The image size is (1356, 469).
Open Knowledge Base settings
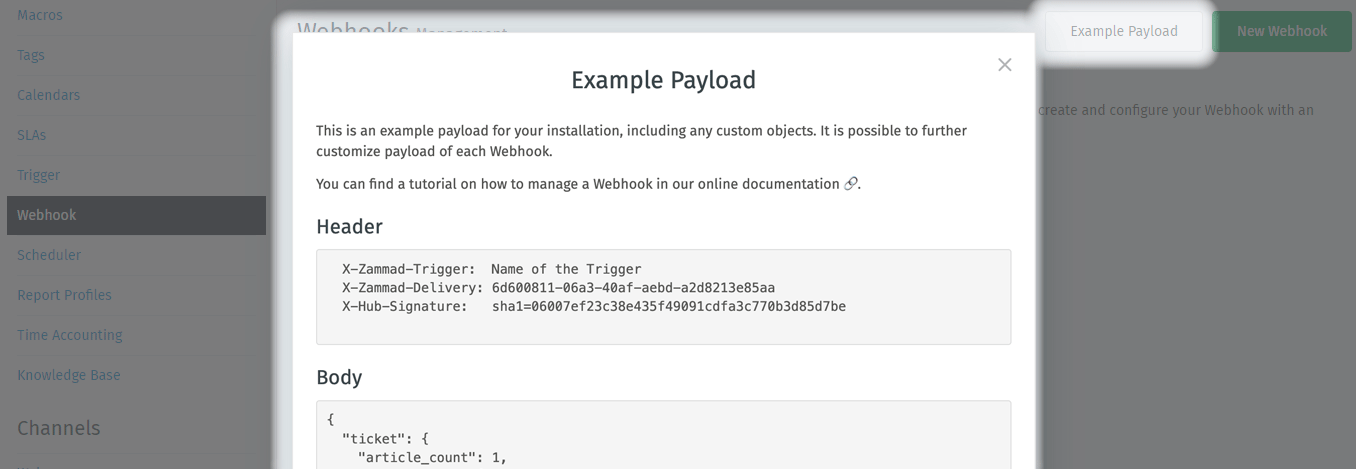coord(68,375)
